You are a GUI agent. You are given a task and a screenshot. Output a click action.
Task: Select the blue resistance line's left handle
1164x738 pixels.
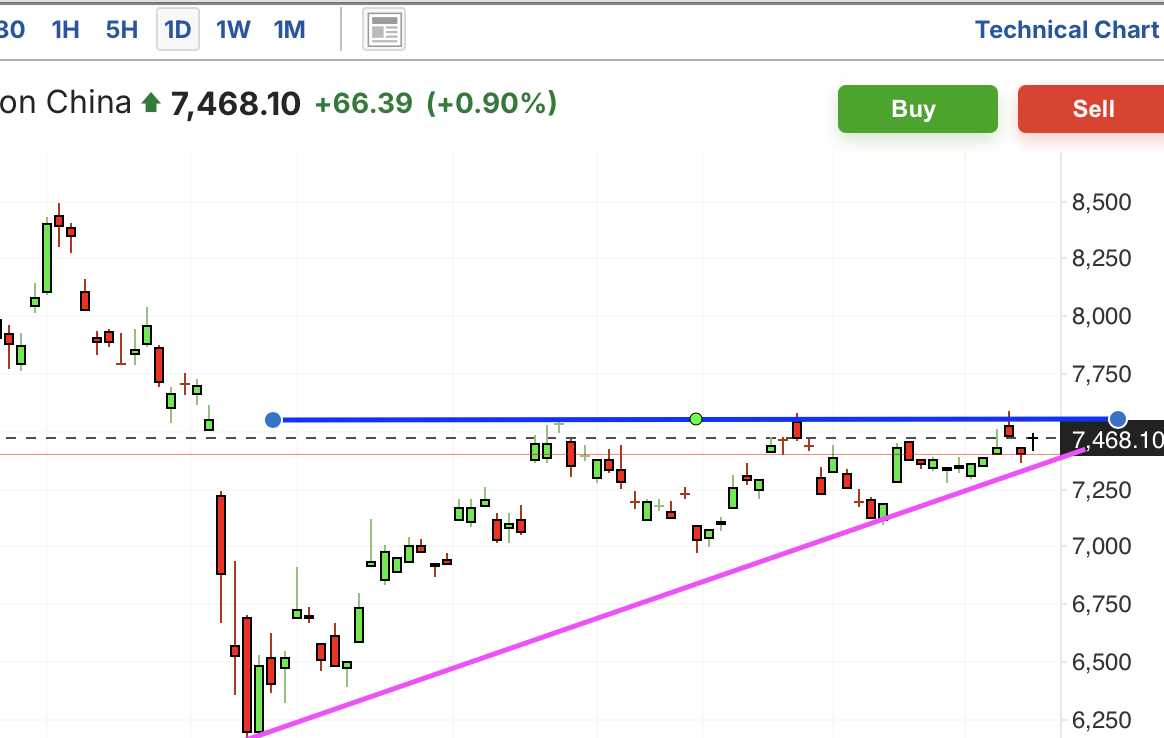coord(273,420)
